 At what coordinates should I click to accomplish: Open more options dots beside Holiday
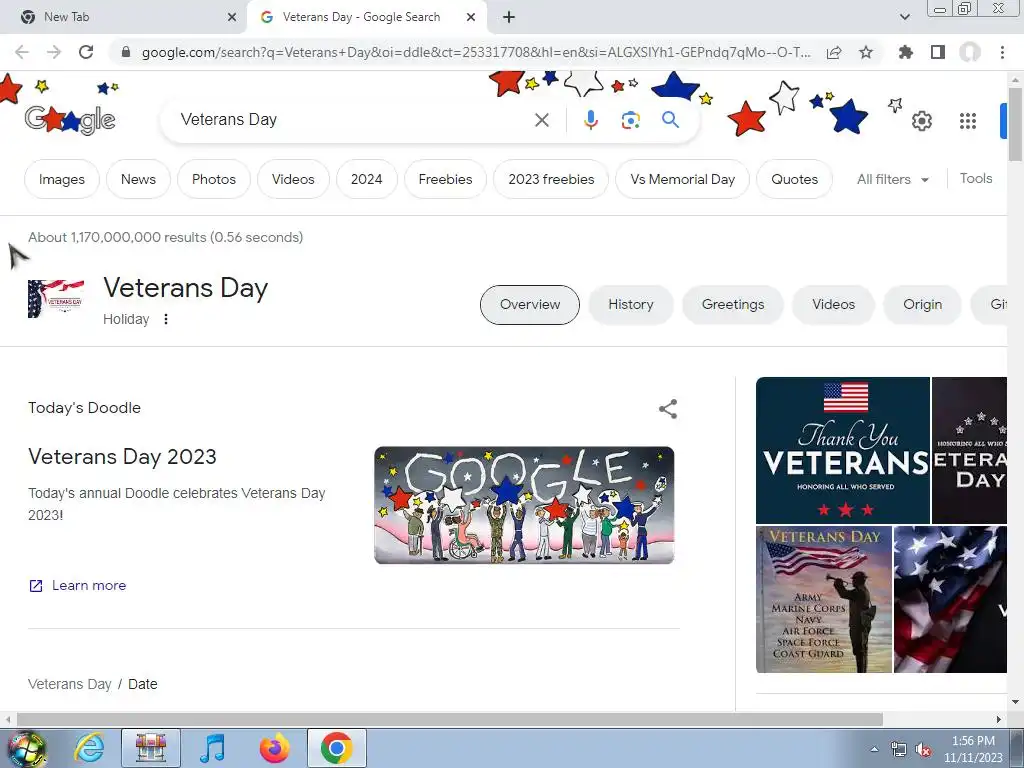coord(166,319)
